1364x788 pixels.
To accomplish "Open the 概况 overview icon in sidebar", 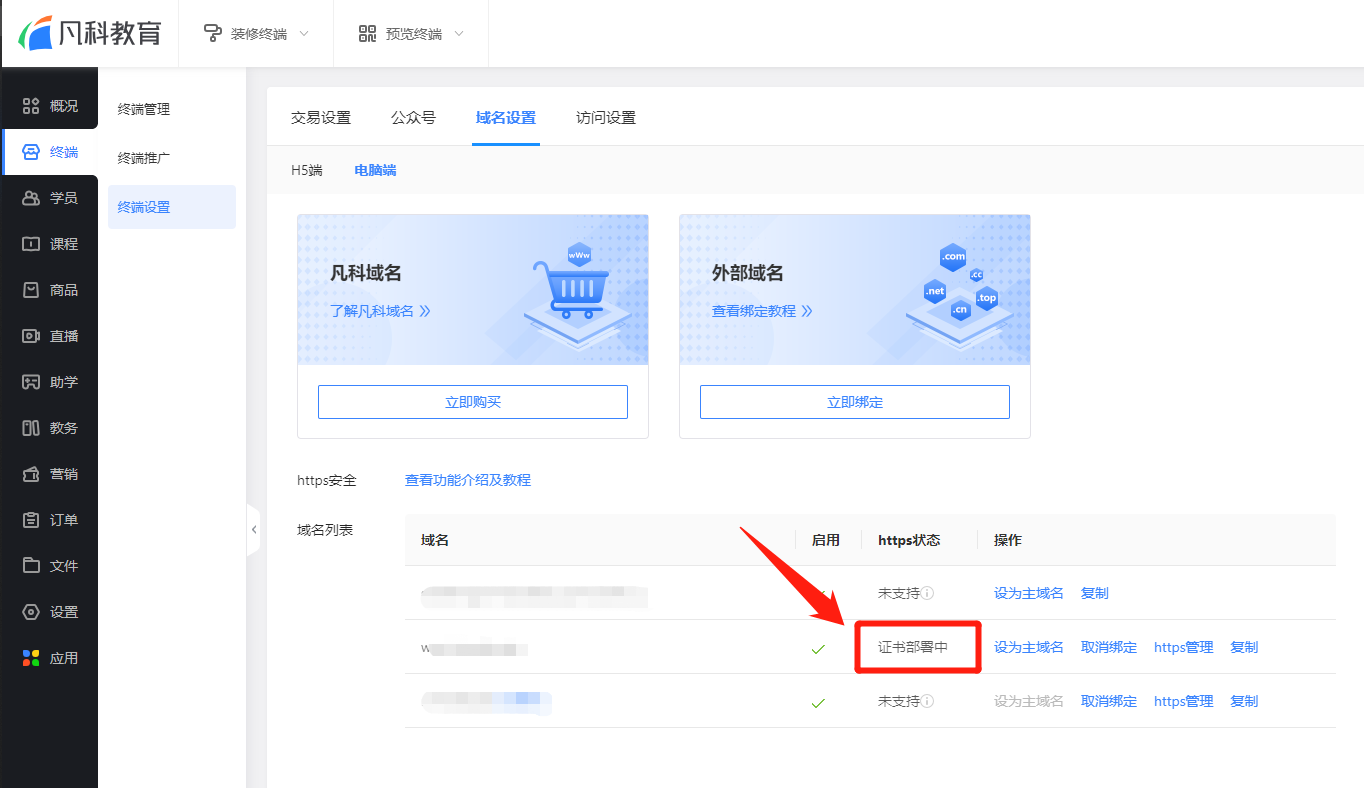I will [x=31, y=106].
